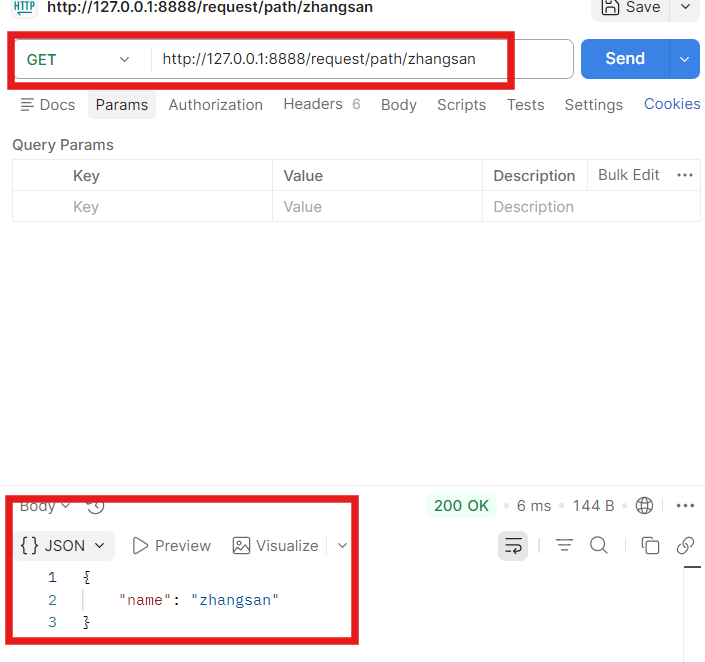
Task: Switch to the Authorization tab
Action: (x=215, y=105)
